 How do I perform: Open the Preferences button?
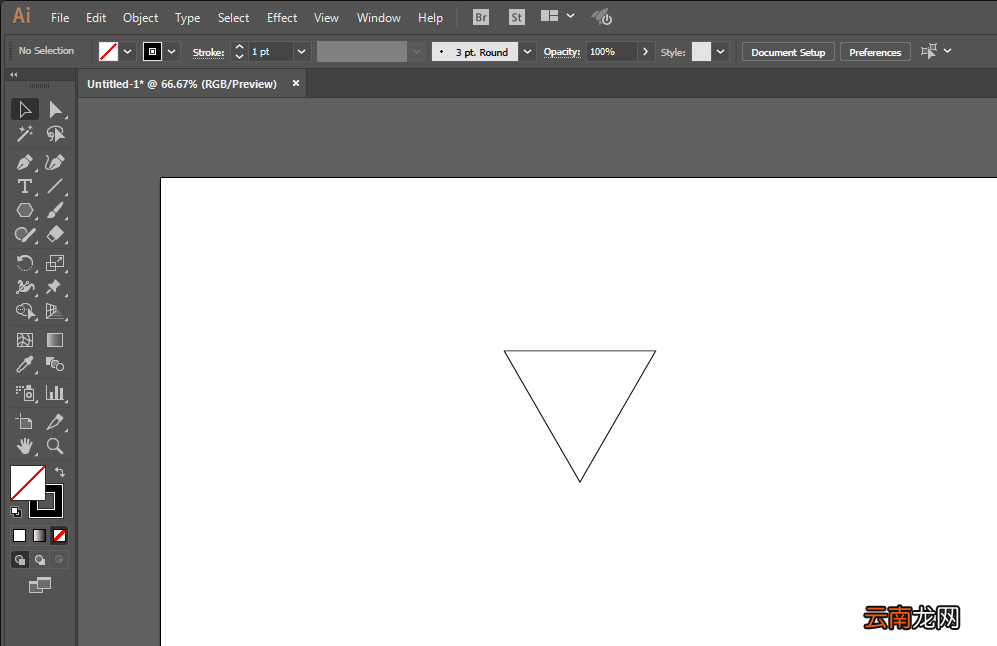pos(875,52)
